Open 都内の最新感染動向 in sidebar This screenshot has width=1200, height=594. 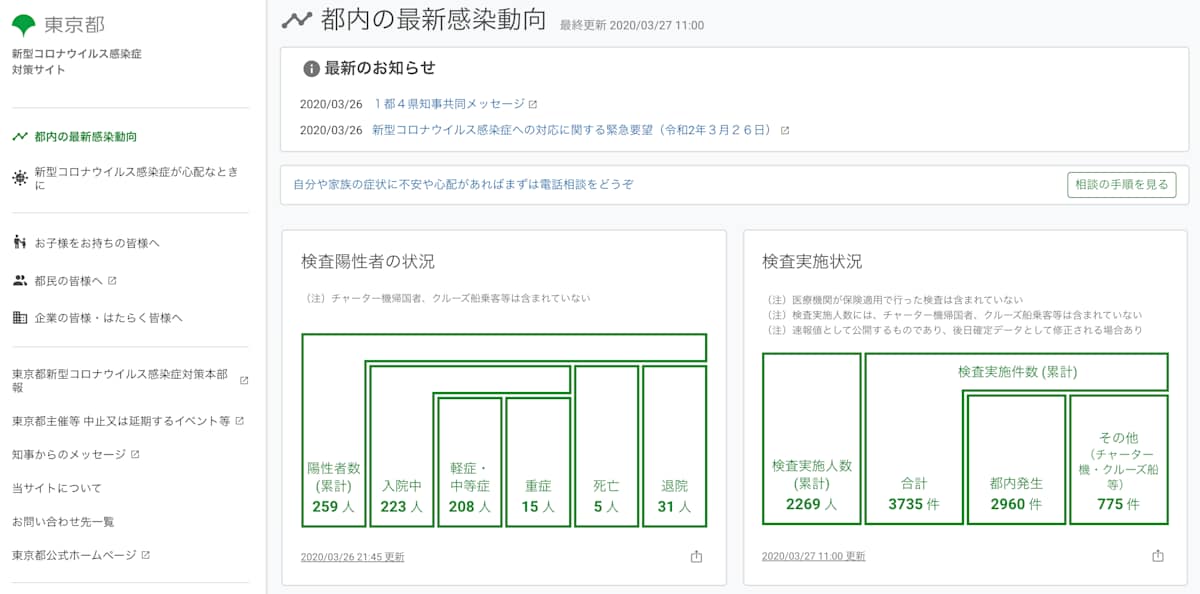pyautogui.click(x=85, y=137)
